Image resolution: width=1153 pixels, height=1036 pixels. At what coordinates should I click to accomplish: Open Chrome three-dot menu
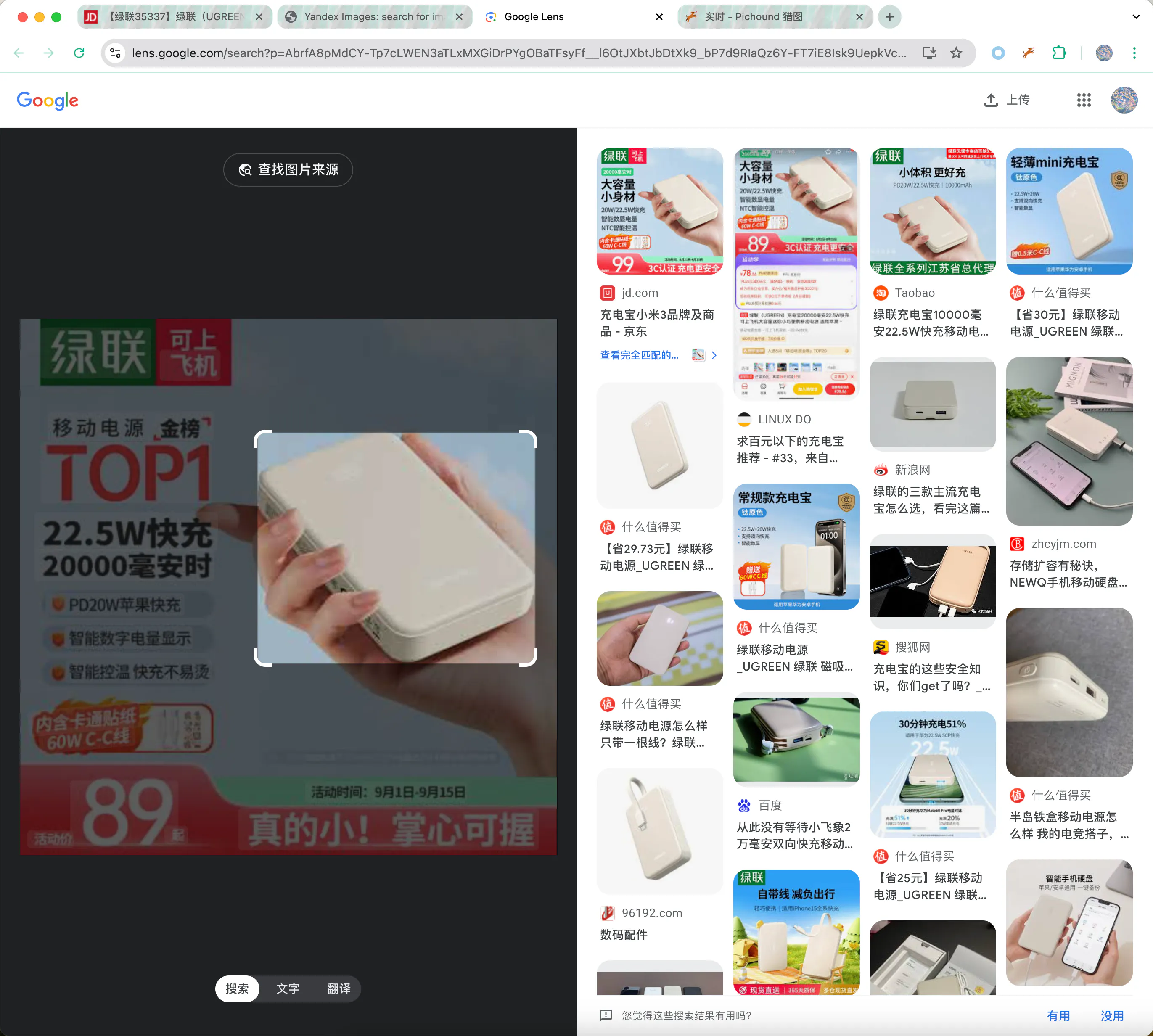(1134, 53)
